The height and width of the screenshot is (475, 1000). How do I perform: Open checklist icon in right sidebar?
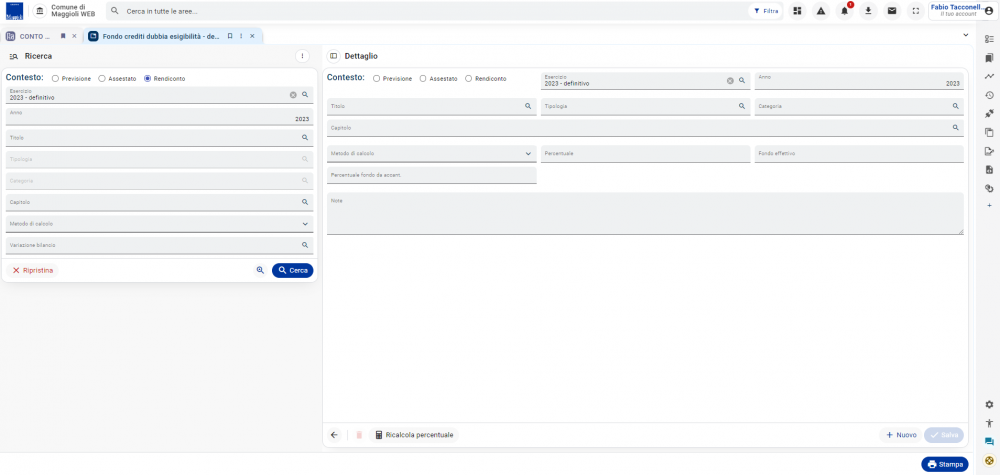(989, 39)
